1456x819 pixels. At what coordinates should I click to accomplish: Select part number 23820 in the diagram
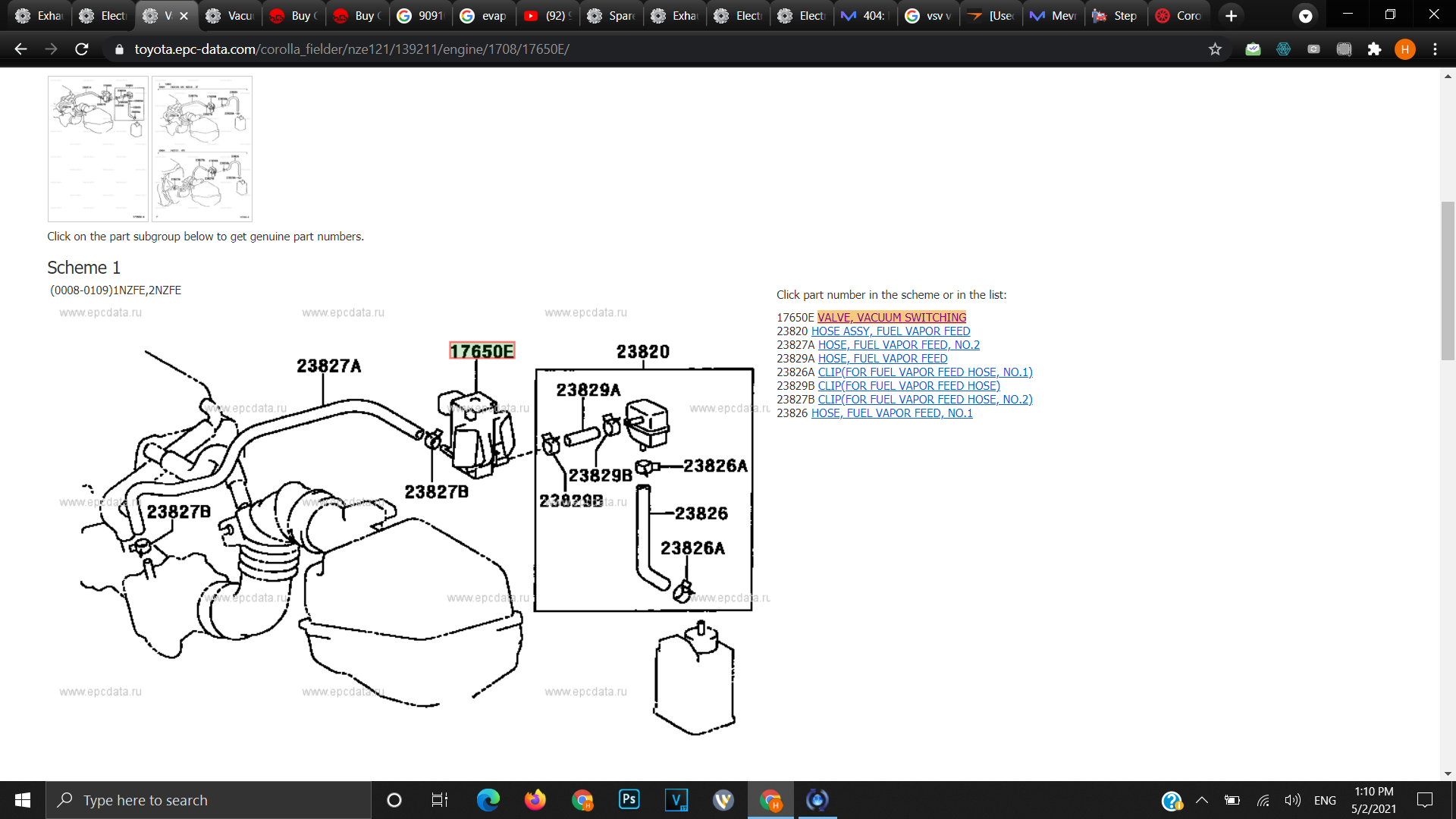coord(643,352)
